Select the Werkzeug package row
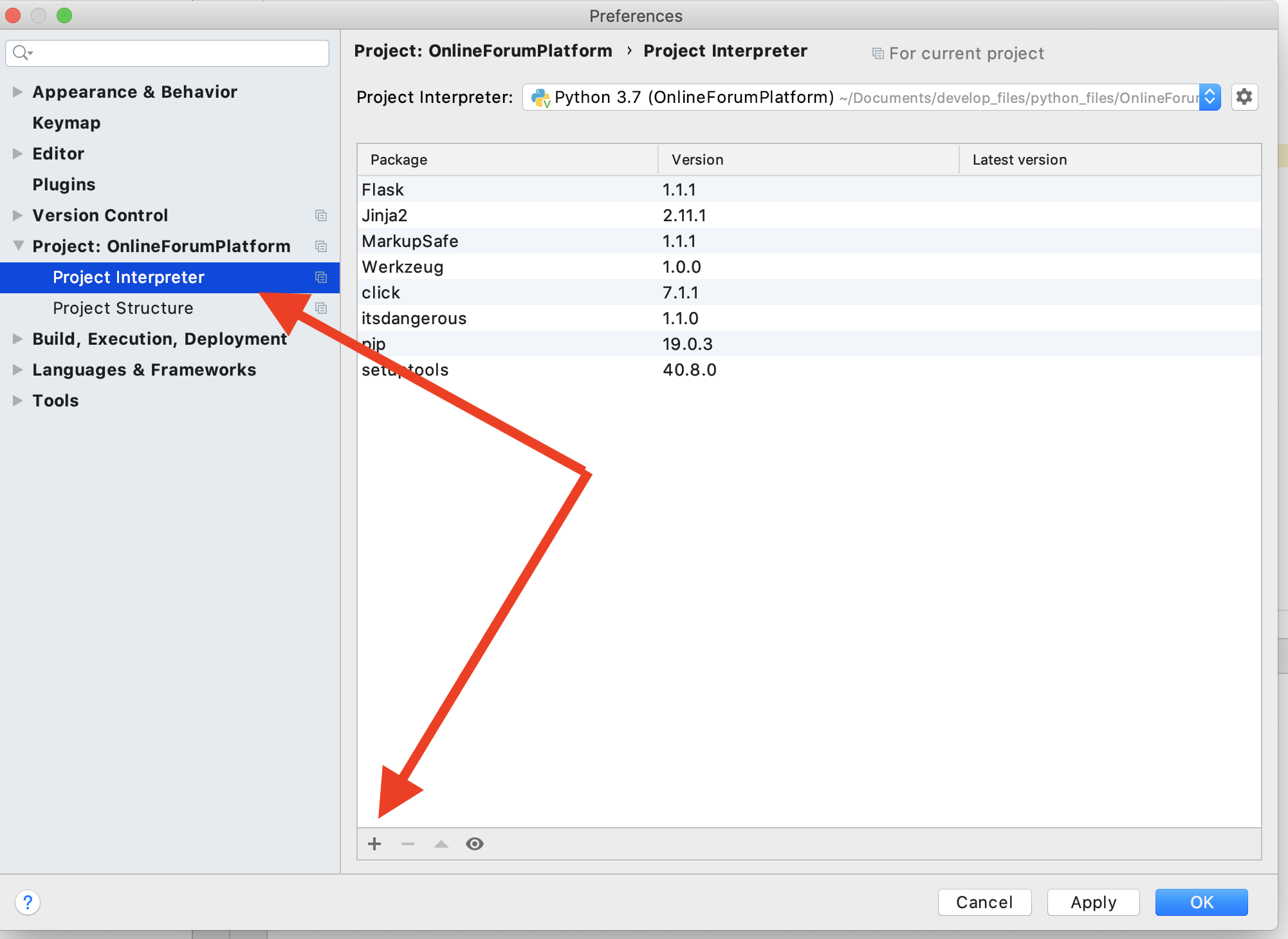The height and width of the screenshot is (939, 1288). tap(809, 267)
